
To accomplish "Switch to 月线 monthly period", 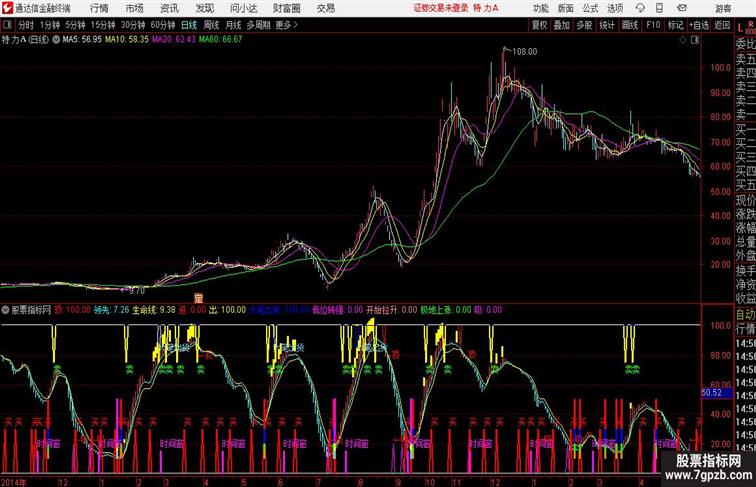I will point(233,25).
